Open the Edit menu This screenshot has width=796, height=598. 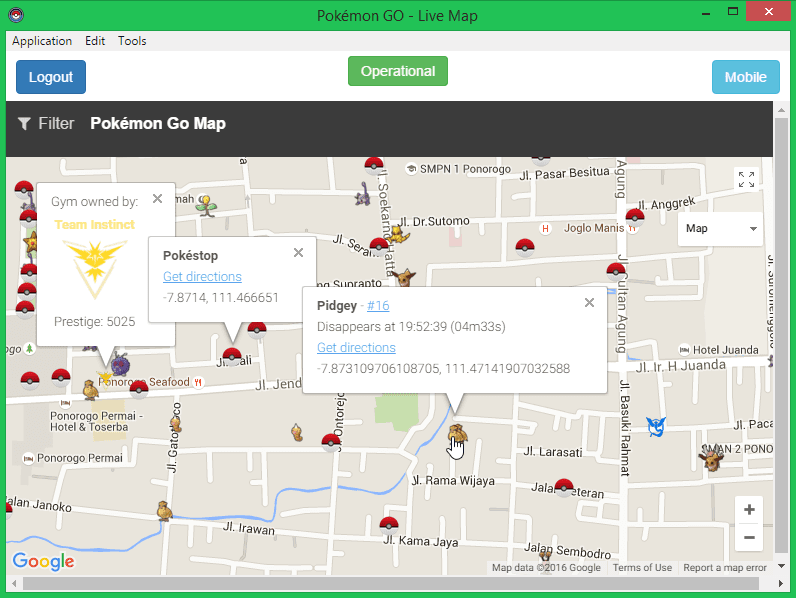(95, 41)
